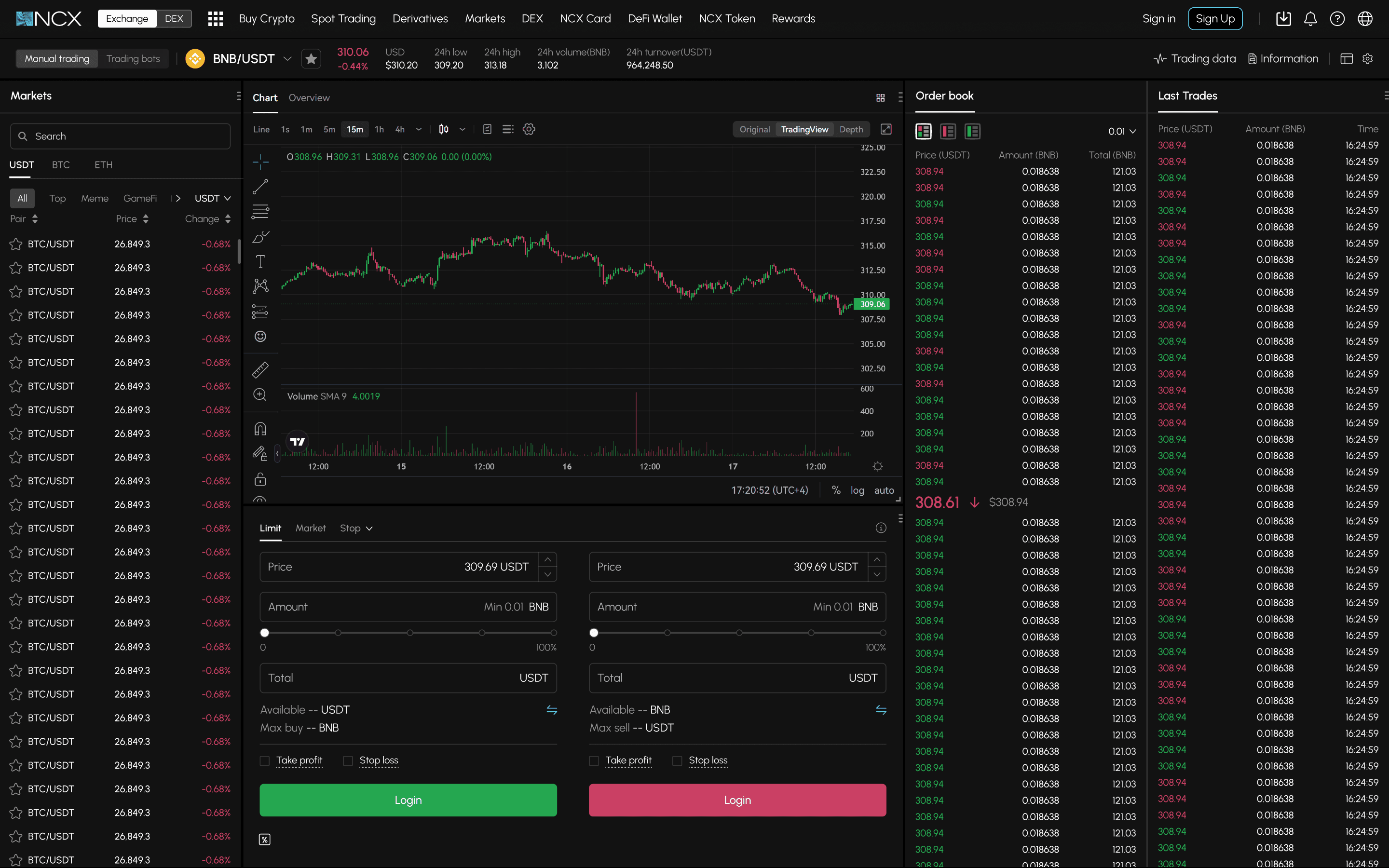Select the 1h timeframe

coord(379,129)
